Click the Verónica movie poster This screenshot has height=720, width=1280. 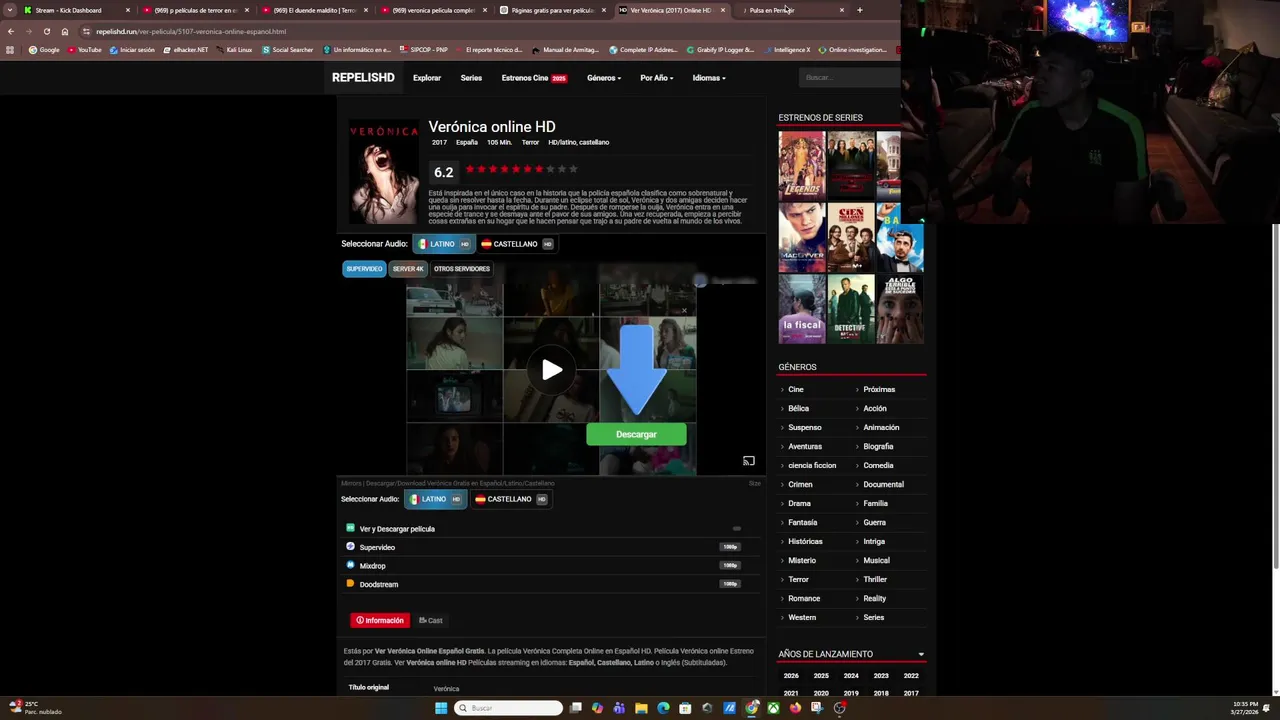[384, 172]
